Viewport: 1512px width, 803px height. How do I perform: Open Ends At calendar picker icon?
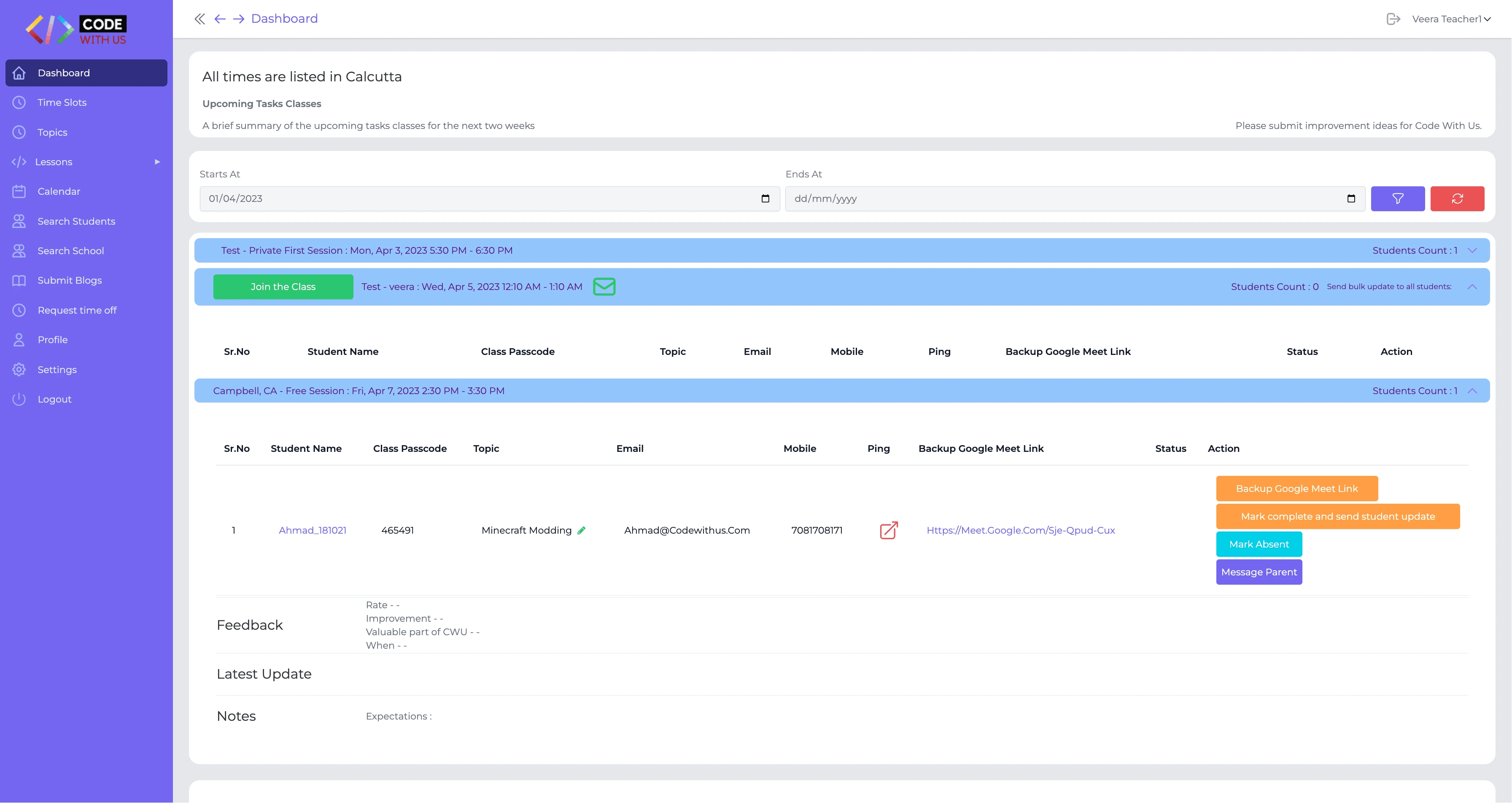click(1350, 199)
